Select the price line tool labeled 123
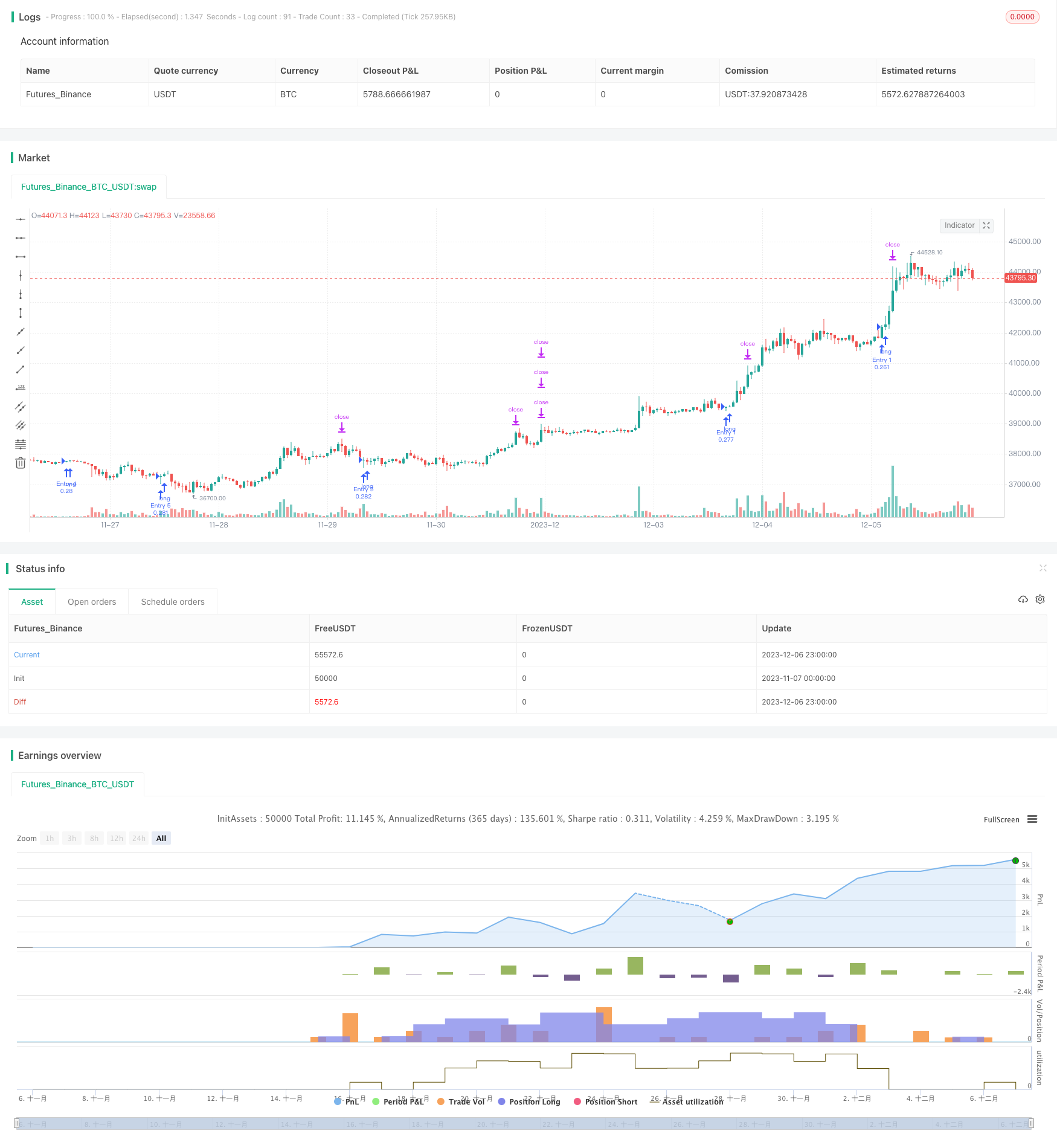 click(21, 388)
